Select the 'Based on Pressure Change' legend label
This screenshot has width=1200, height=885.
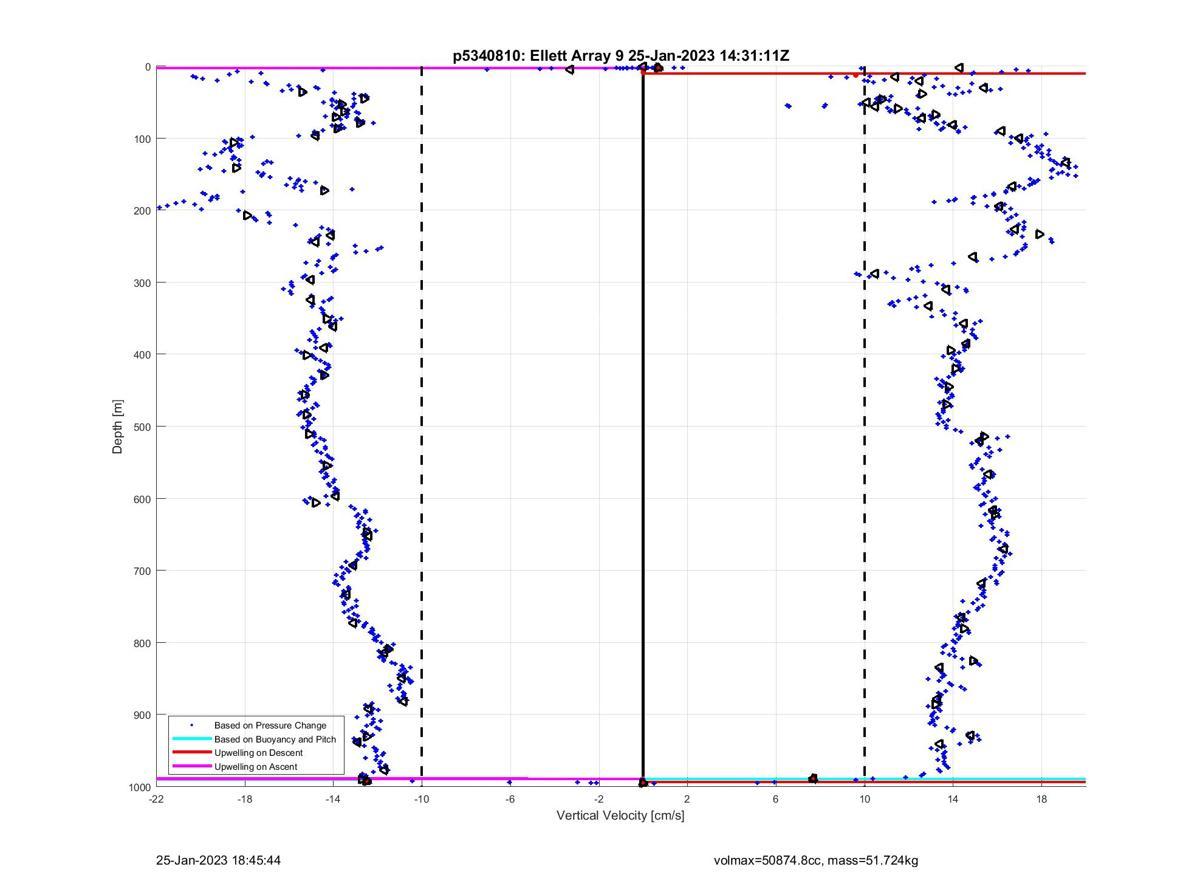click(270, 725)
